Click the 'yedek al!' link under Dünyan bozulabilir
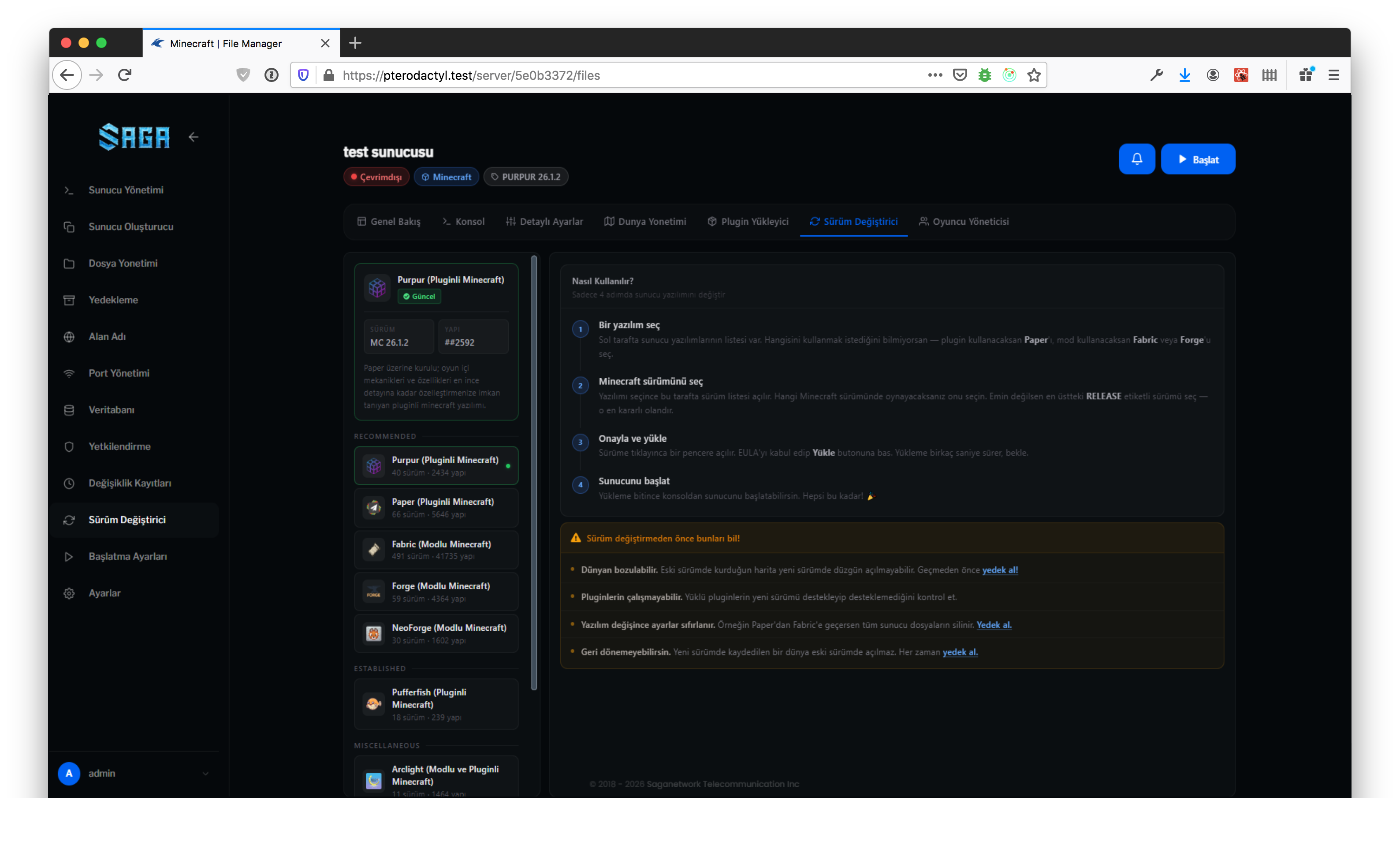Image resolution: width=1400 pixels, height=841 pixels. click(1000, 570)
